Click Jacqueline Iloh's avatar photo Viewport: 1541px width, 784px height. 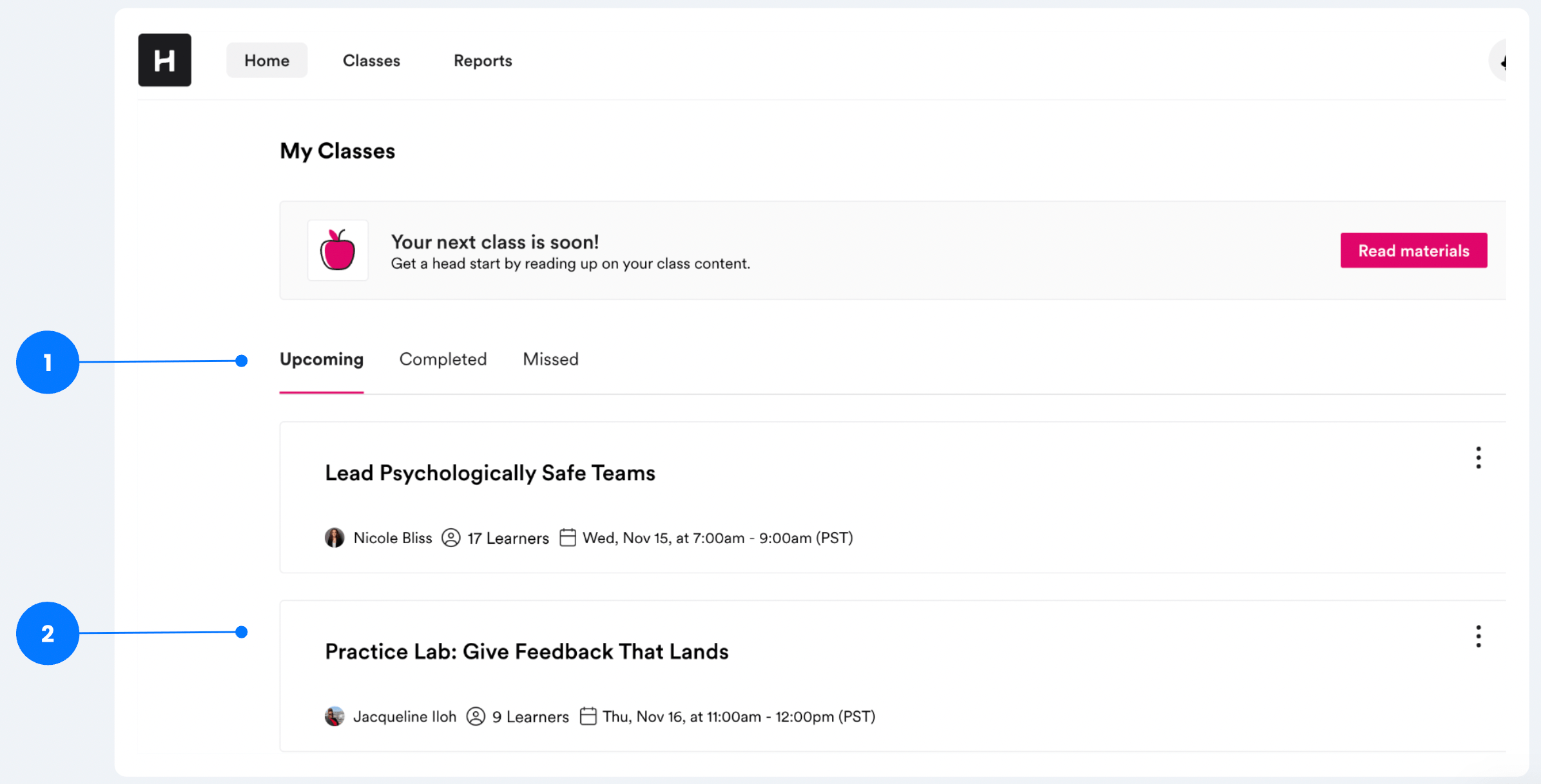coord(334,716)
